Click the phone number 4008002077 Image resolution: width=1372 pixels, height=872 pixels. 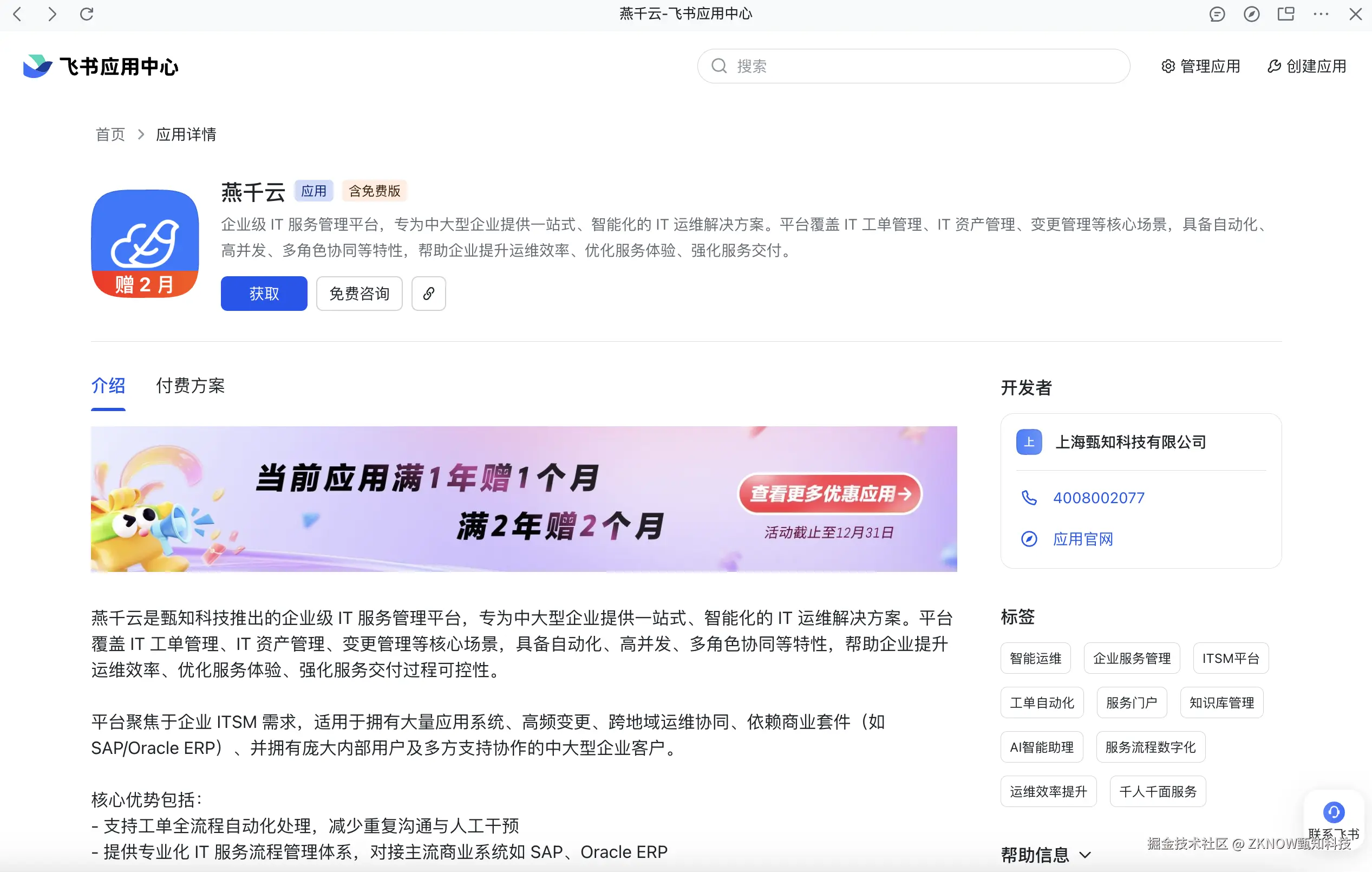point(1098,498)
